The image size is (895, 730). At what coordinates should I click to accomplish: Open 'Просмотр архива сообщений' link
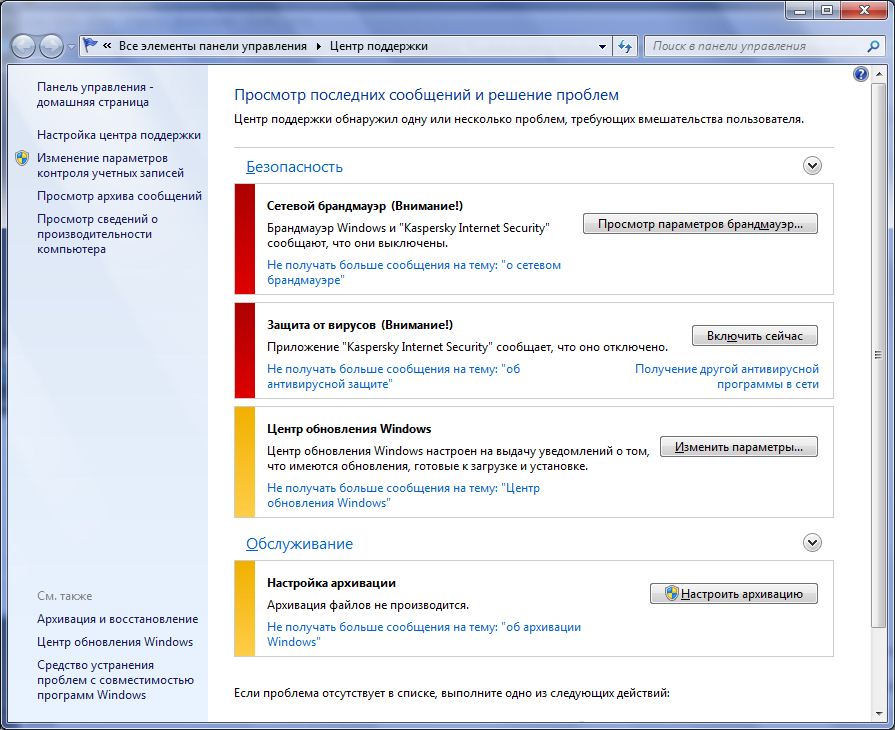tap(119, 196)
